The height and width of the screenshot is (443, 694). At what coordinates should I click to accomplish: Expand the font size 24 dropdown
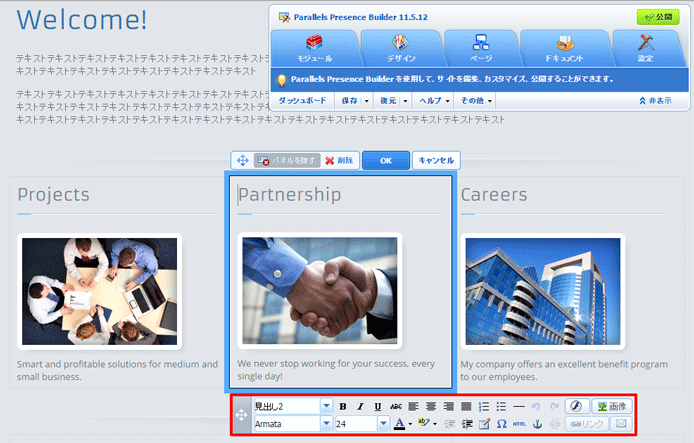(x=383, y=424)
